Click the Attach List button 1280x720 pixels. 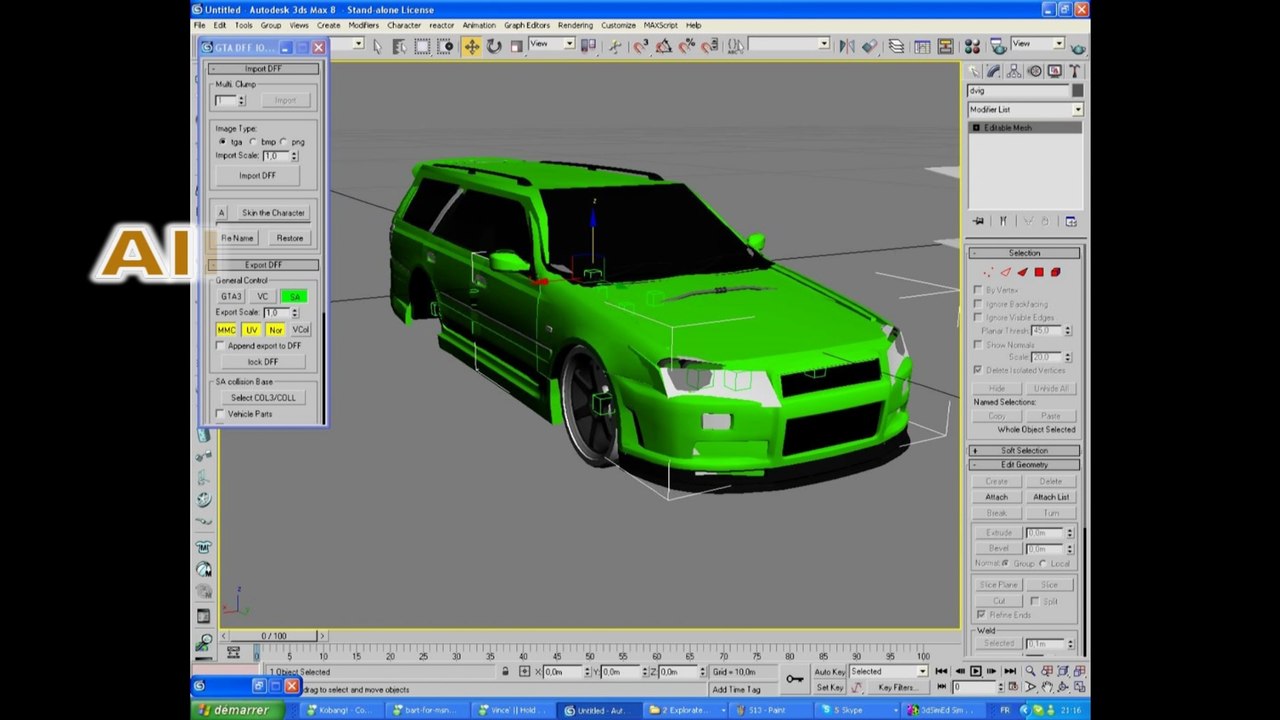[x=1051, y=497]
